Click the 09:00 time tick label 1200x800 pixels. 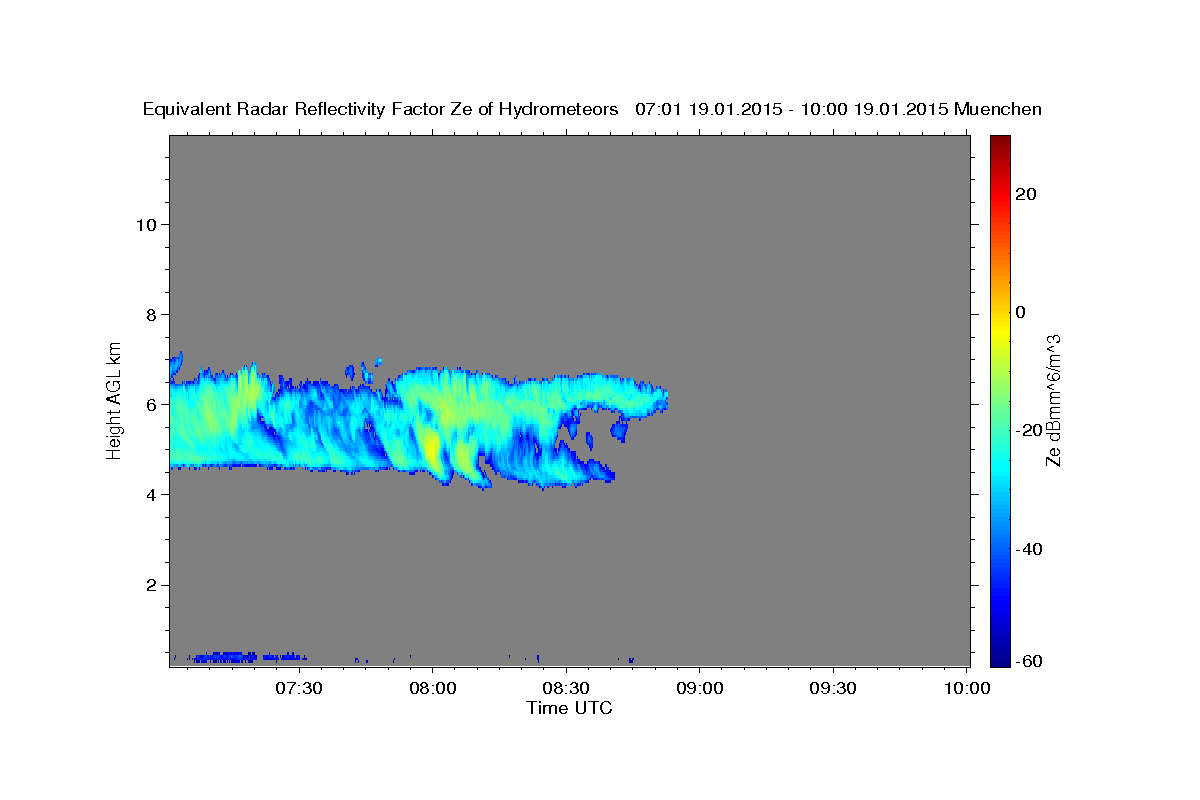(x=699, y=688)
